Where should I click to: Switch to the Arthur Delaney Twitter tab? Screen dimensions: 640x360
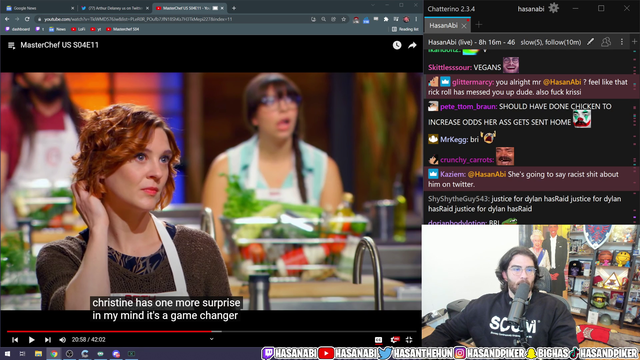point(114,8)
